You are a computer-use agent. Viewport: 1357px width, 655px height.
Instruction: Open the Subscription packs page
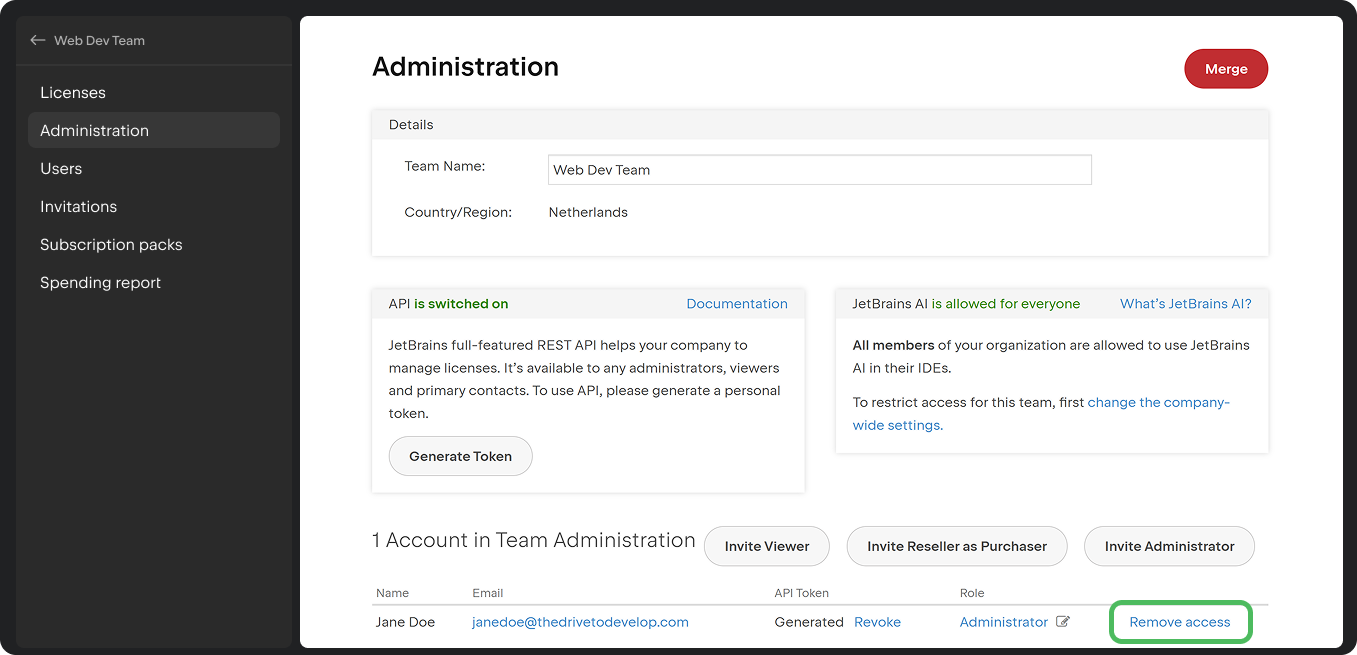pyautogui.click(x=111, y=244)
